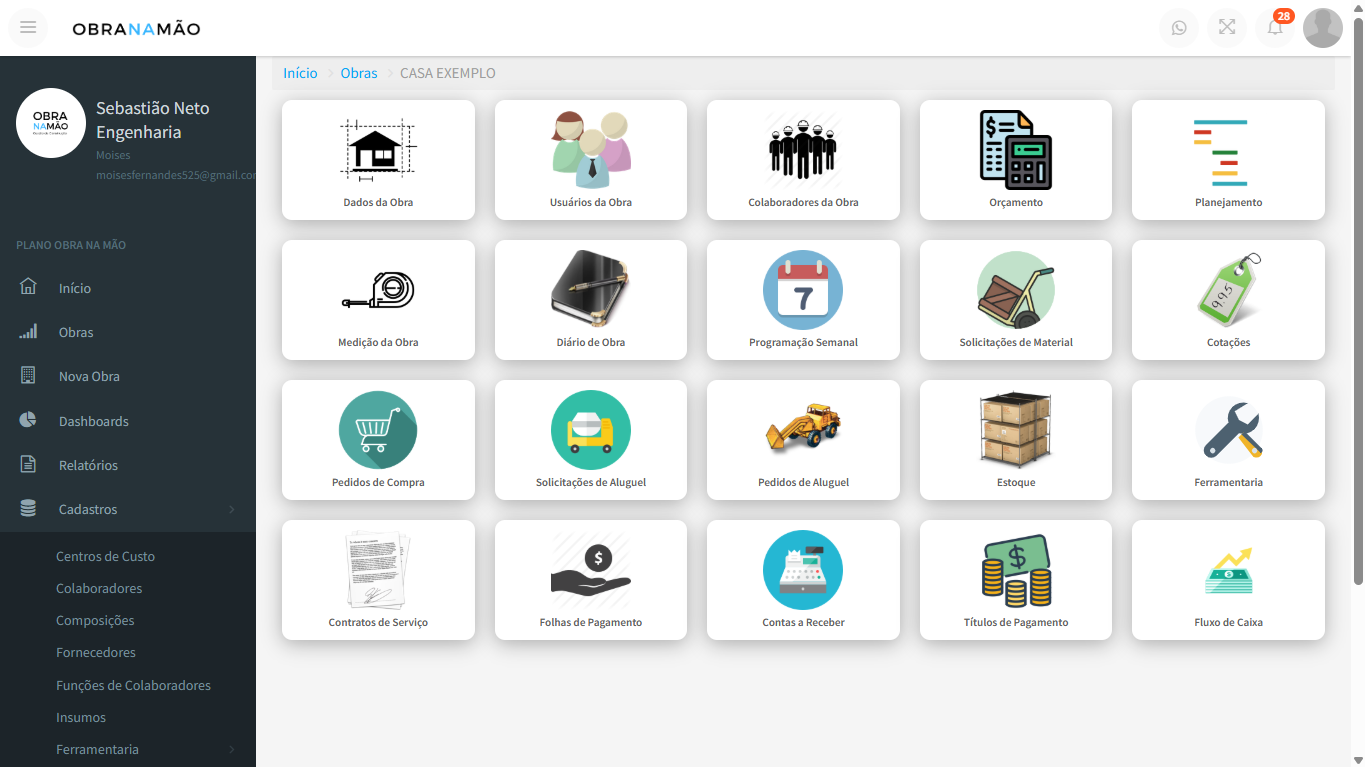This screenshot has height=767, width=1365.
Task: Click the Obra na Mão company logo
Action: coord(51,123)
